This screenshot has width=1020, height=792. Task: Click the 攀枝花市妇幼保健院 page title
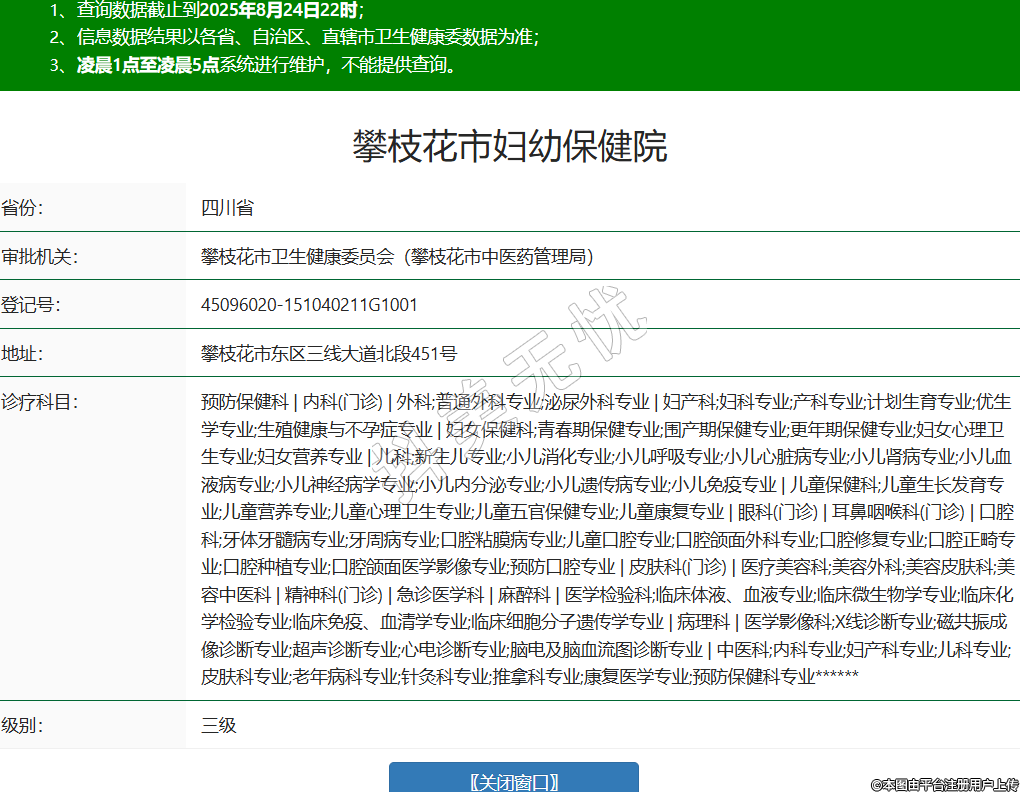pos(509,146)
